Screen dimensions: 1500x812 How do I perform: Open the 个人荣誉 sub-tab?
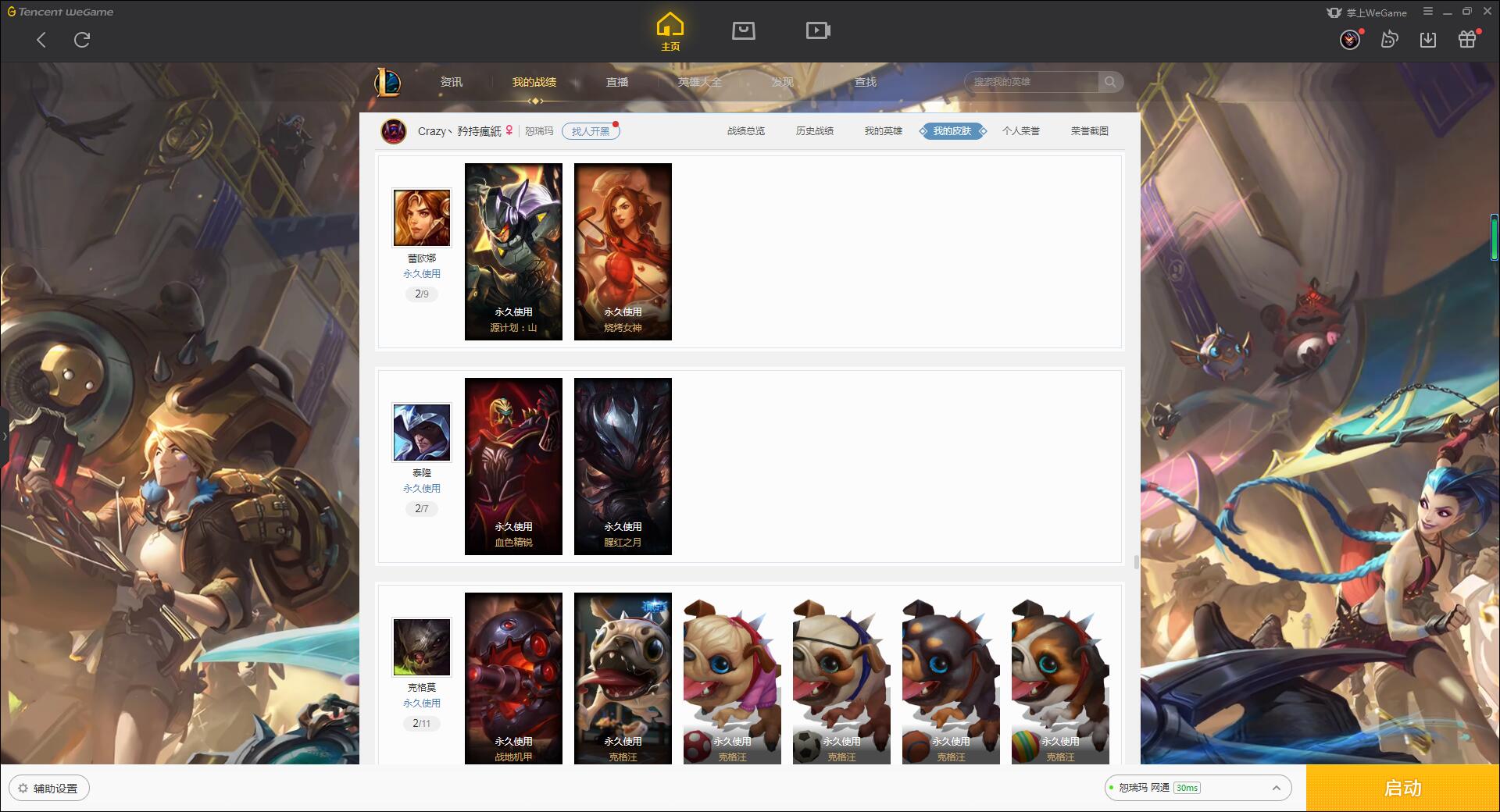click(x=1021, y=131)
